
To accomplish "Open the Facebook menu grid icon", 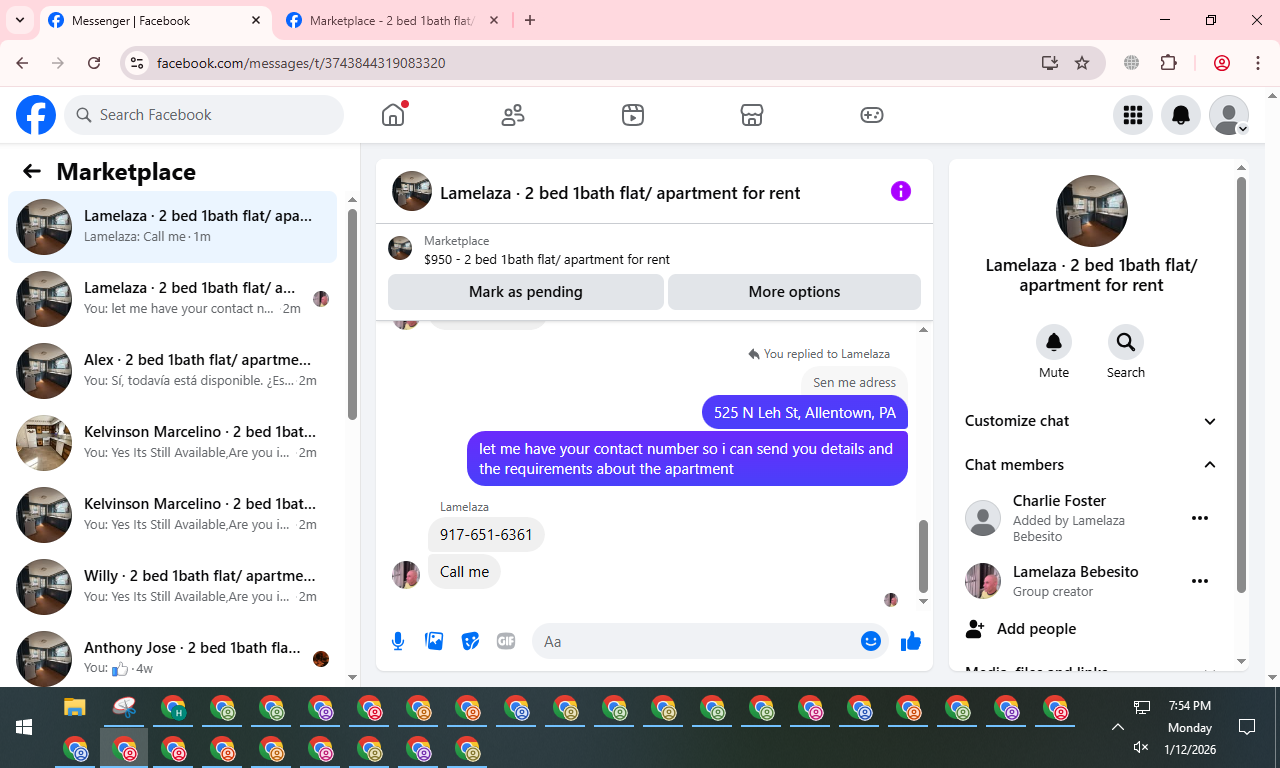I will coord(1133,115).
